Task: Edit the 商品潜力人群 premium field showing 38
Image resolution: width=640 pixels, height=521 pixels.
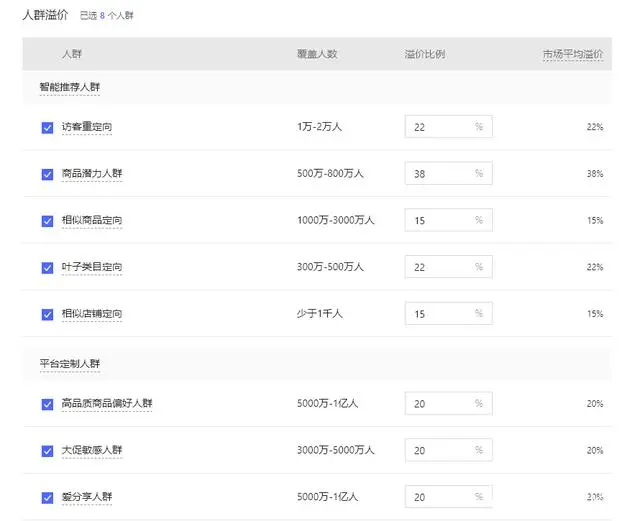Action: [x=449, y=174]
